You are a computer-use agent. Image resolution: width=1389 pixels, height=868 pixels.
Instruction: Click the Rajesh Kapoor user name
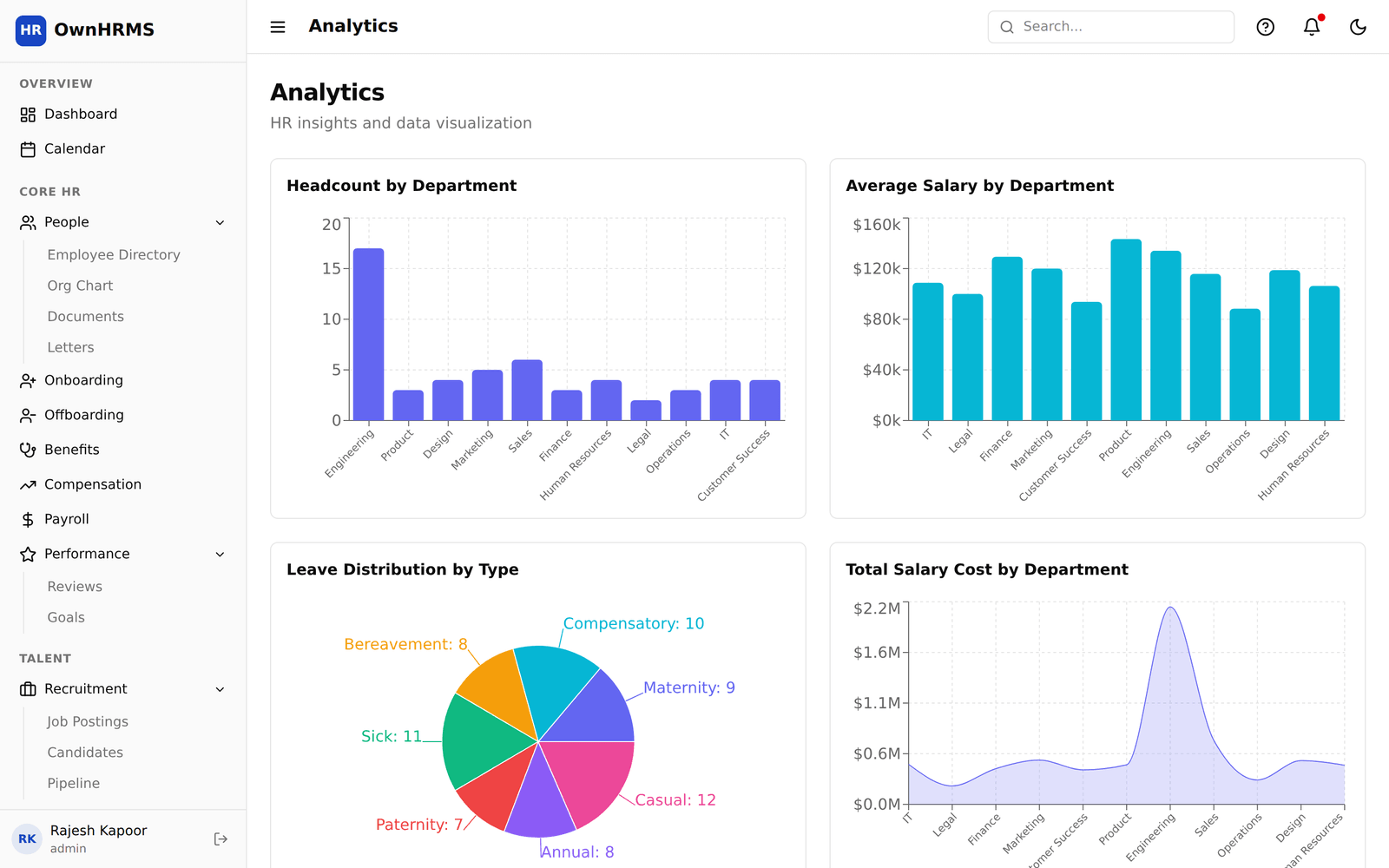point(98,831)
